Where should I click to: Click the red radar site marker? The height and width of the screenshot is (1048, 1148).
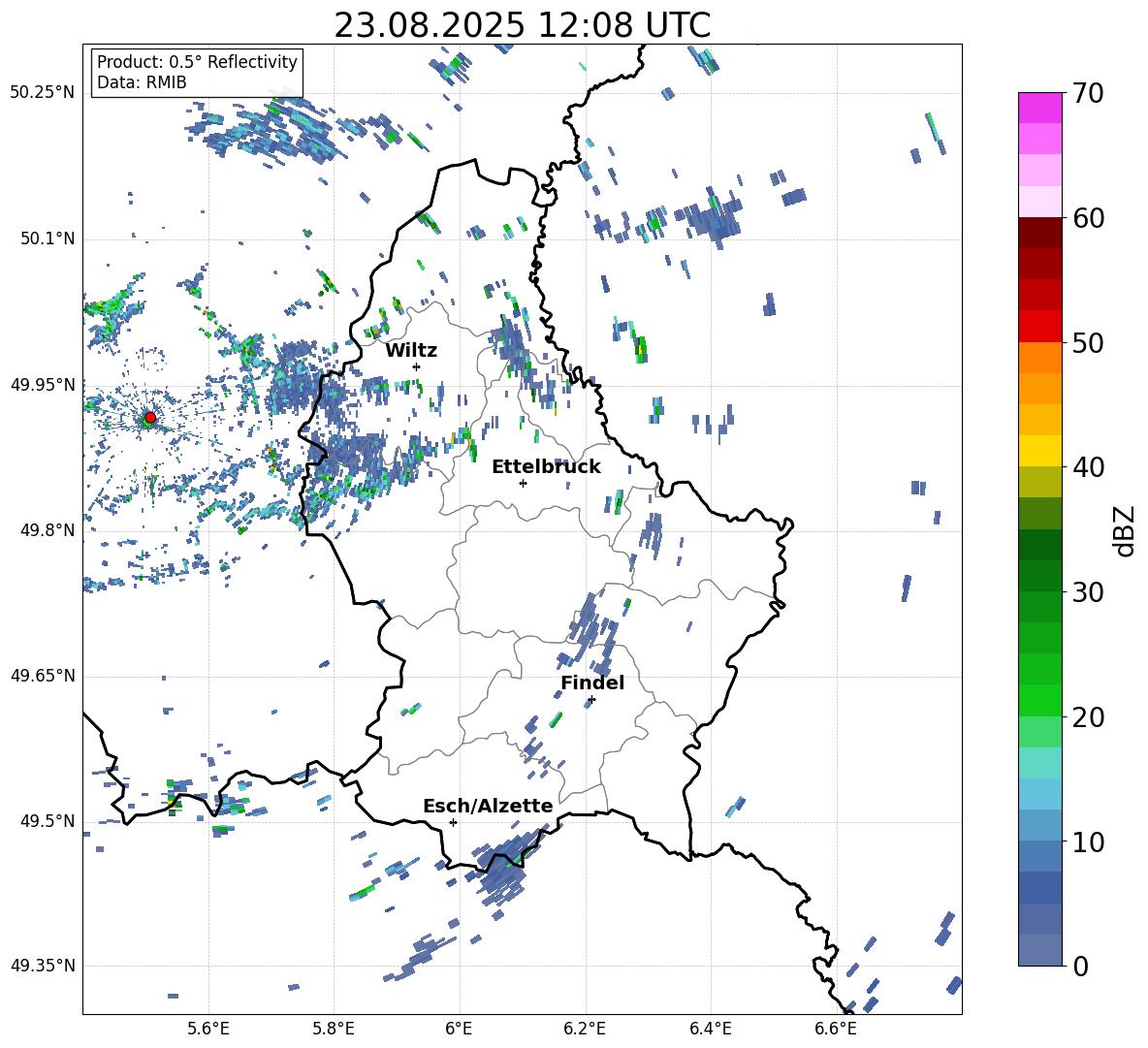point(150,418)
